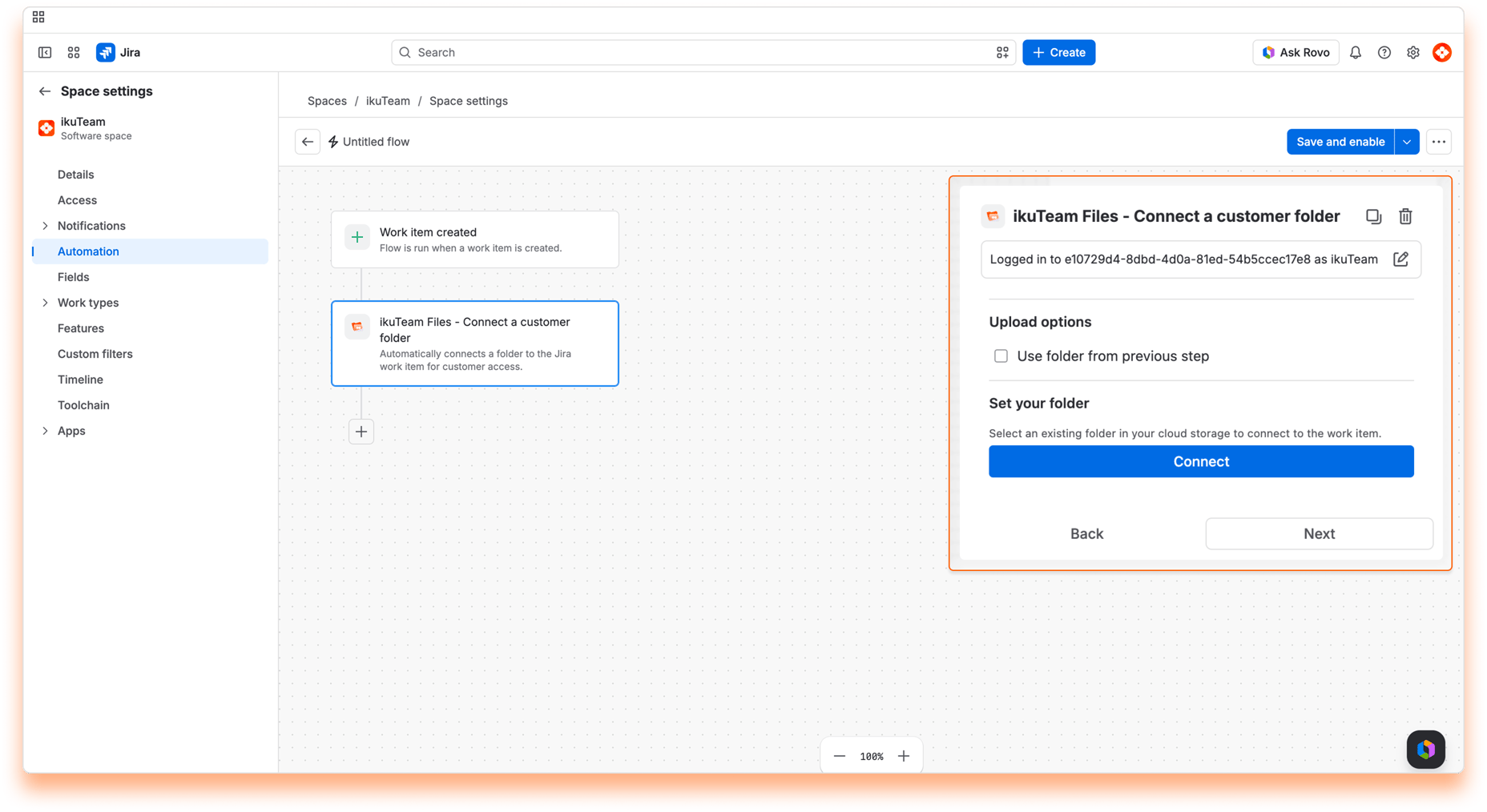
Task: Click the Connect button
Action: (x=1201, y=461)
